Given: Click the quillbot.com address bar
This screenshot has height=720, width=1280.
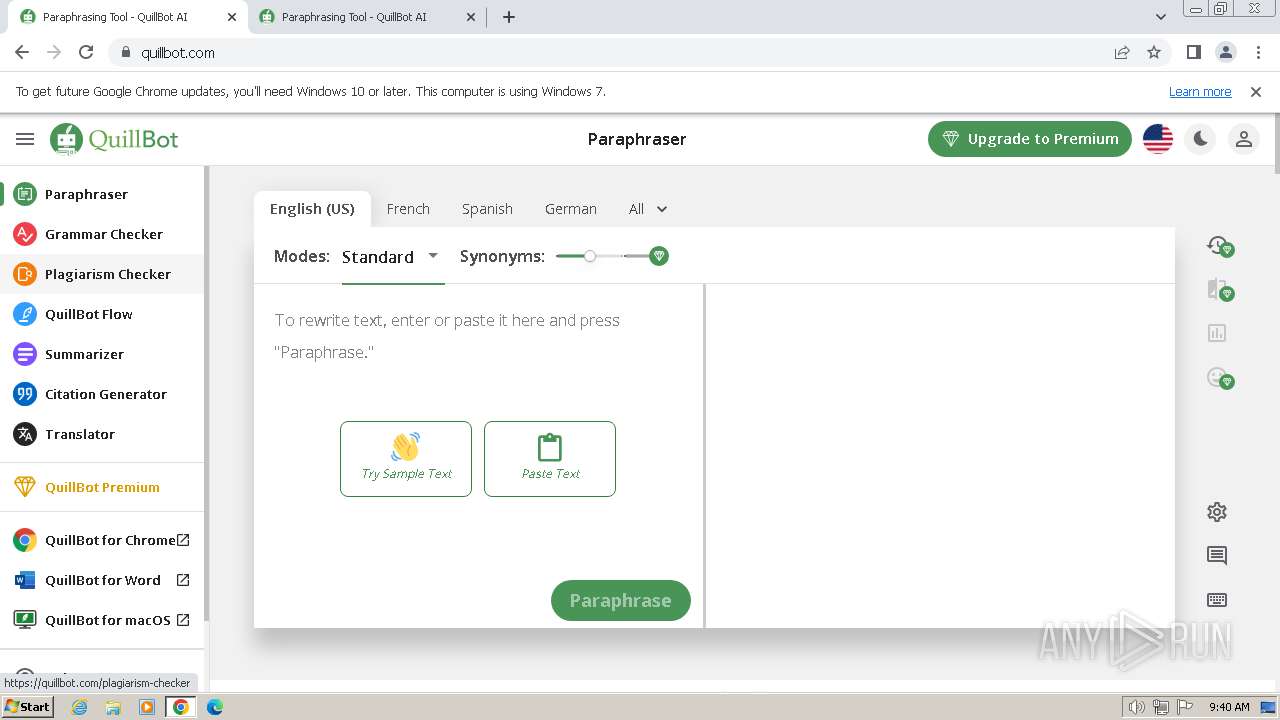Looking at the screenshot, I should pyautogui.click(x=610, y=53).
